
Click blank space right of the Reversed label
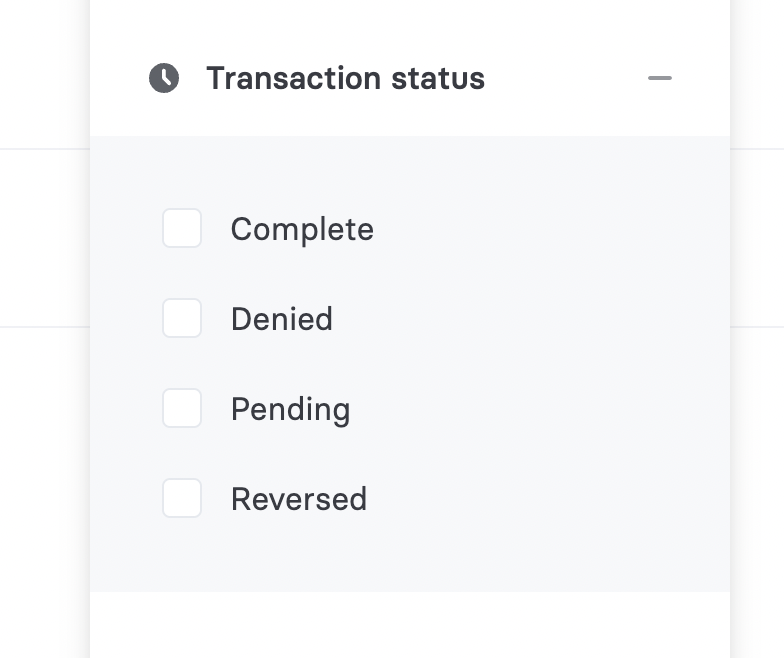point(545,498)
